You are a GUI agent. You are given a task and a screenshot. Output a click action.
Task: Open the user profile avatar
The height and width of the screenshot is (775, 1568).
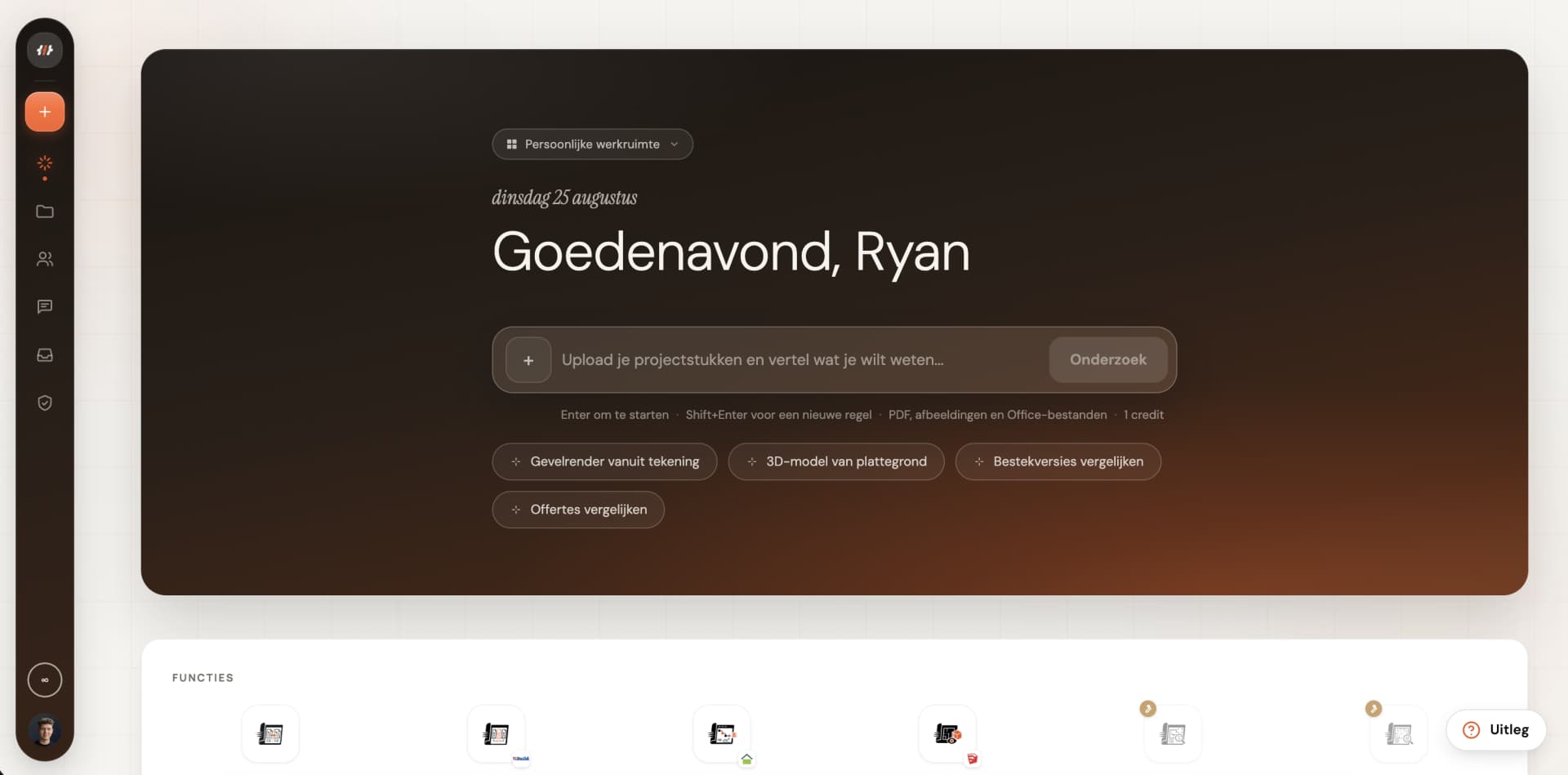click(x=45, y=730)
